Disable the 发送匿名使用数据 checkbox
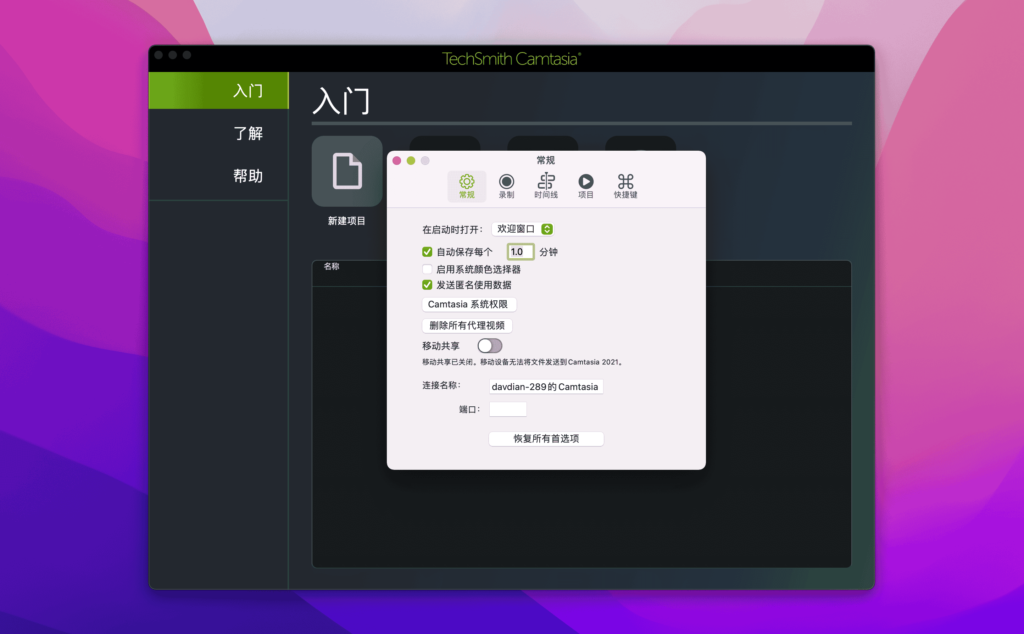Screen dimensions: 1024x634 pos(425,284)
